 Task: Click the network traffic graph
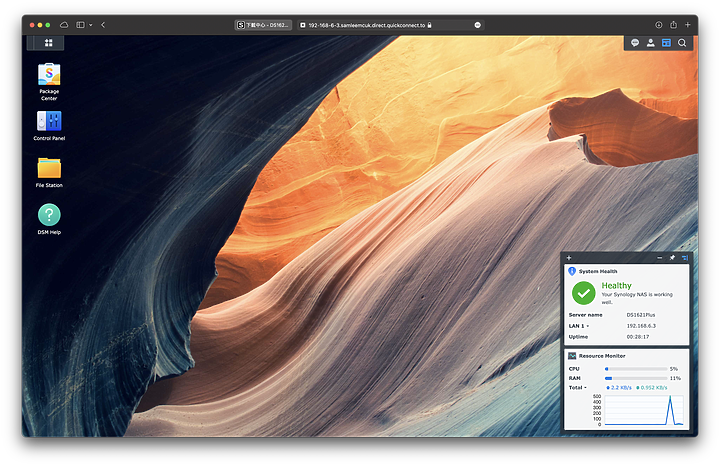pos(644,410)
